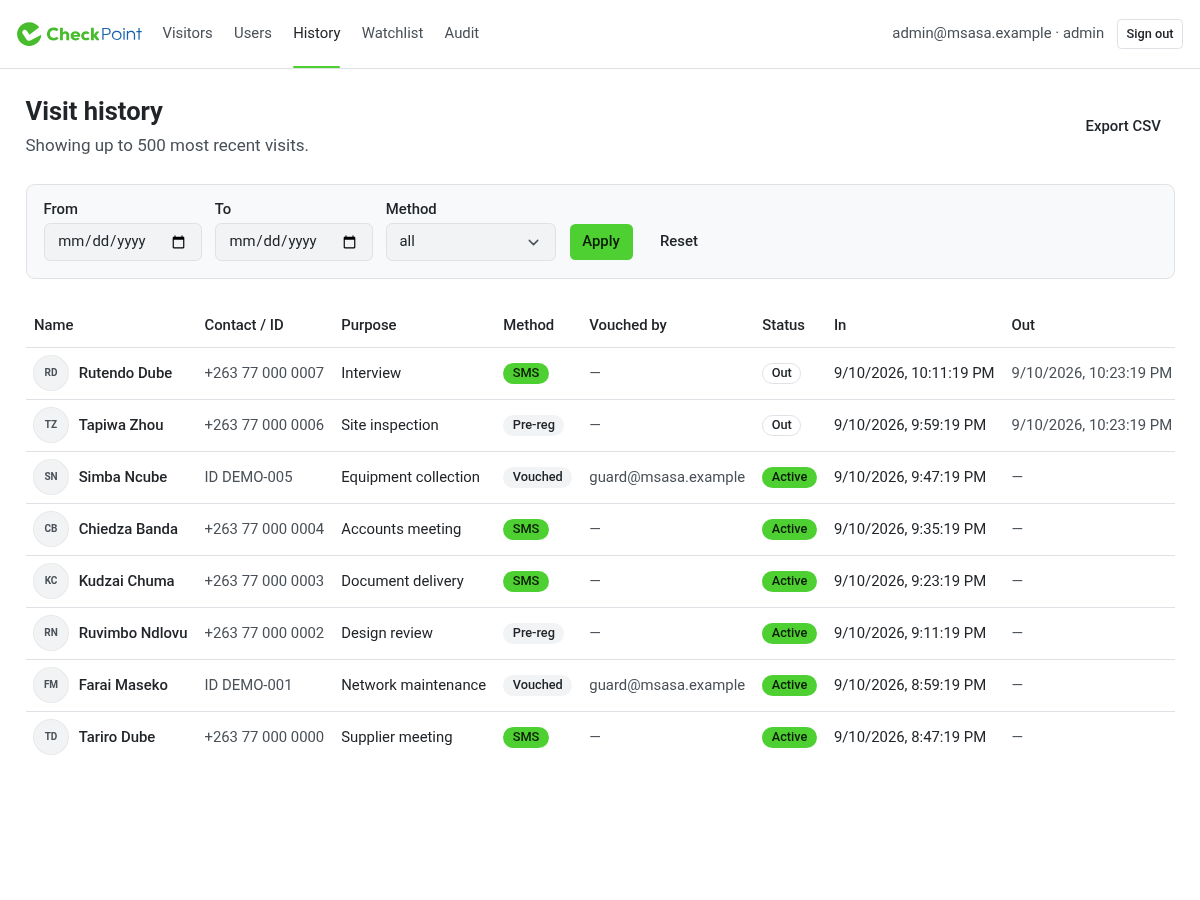Viewport: 1200px width, 900px height.
Task: Click the name Farai Maseko
Action: coord(123,685)
